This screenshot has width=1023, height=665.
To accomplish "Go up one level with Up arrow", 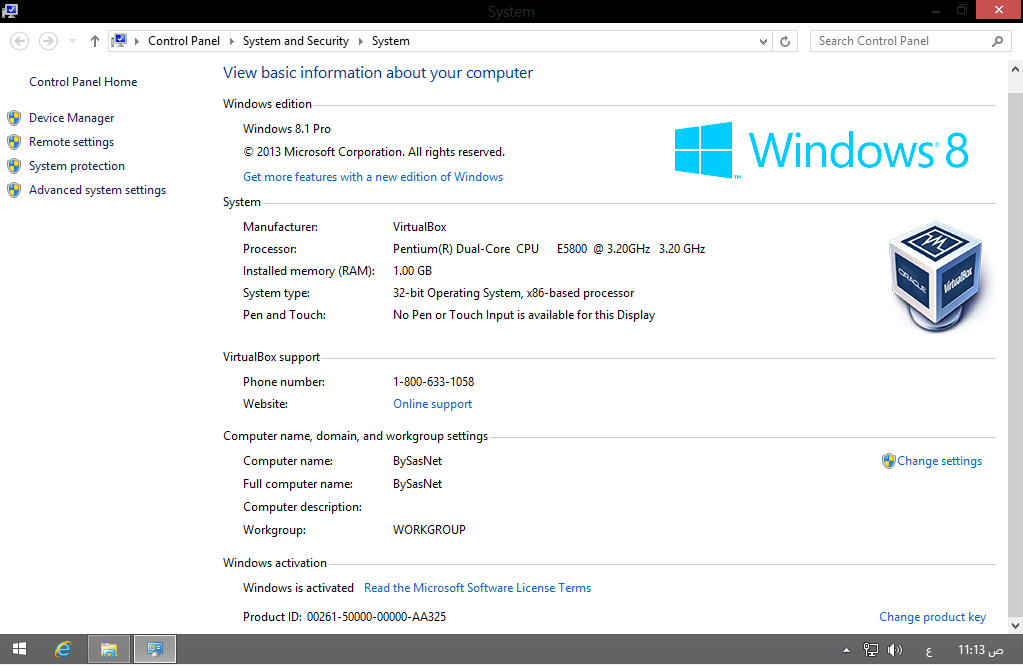I will (95, 41).
